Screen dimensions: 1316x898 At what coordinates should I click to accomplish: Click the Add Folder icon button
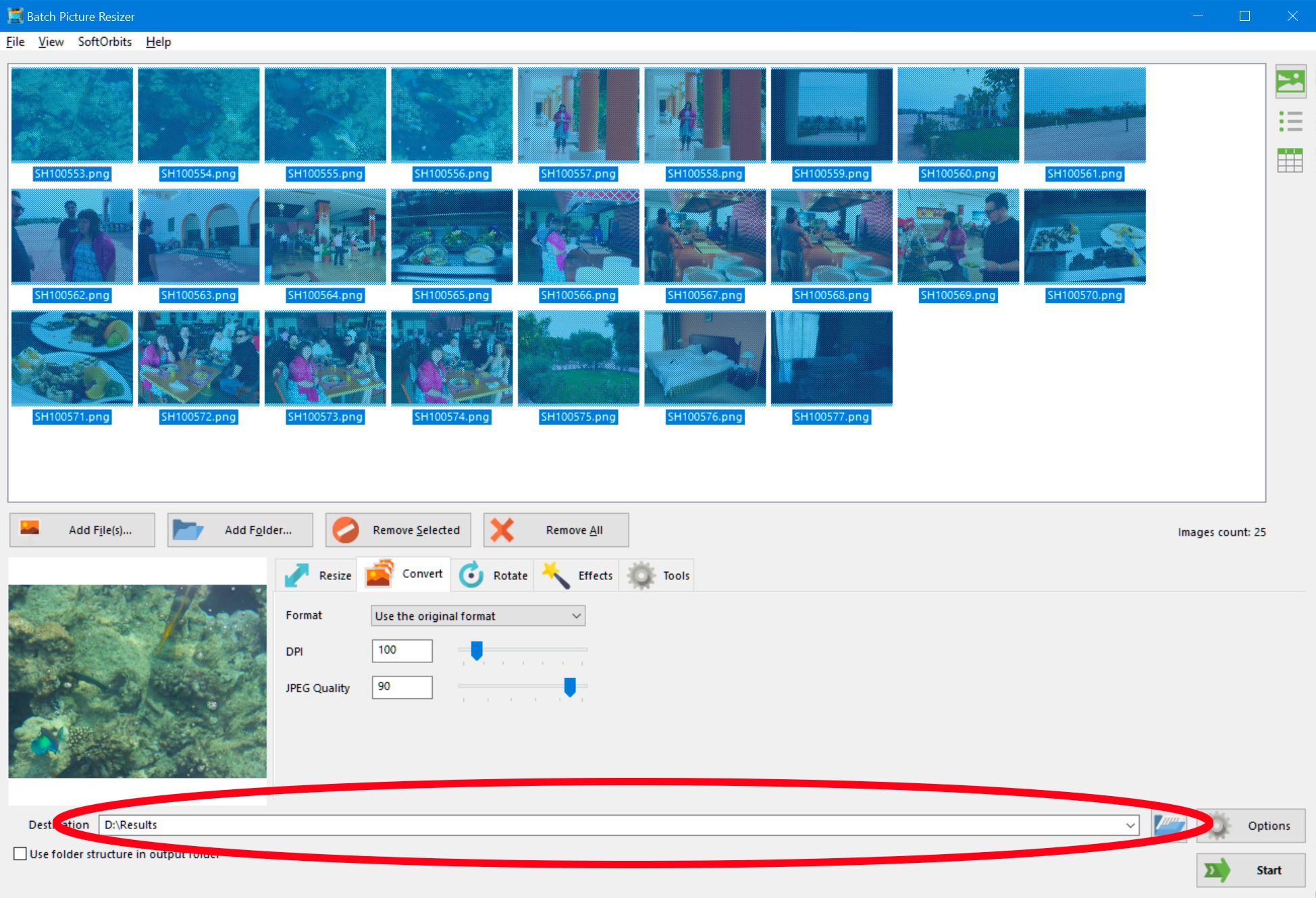coord(189,530)
